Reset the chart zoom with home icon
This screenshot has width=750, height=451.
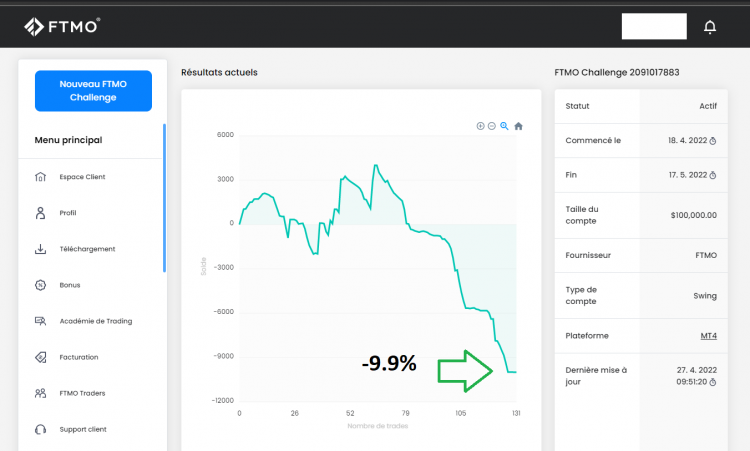pyautogui.click(x=518, y=126)
